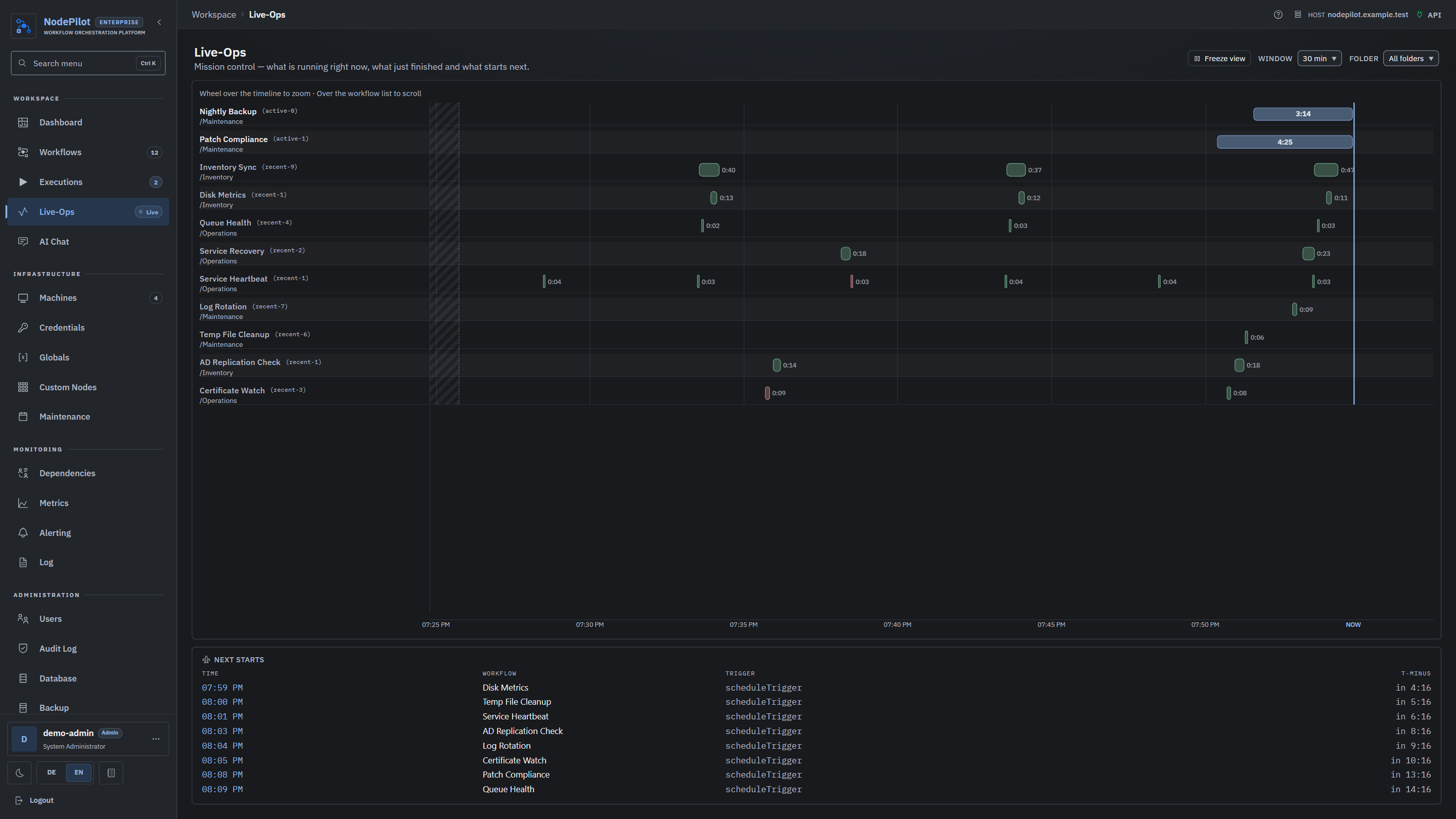Click the Inventory Sync 0:40 execution marker
This screenshot has width=1456, height=819.
point(709,170)
